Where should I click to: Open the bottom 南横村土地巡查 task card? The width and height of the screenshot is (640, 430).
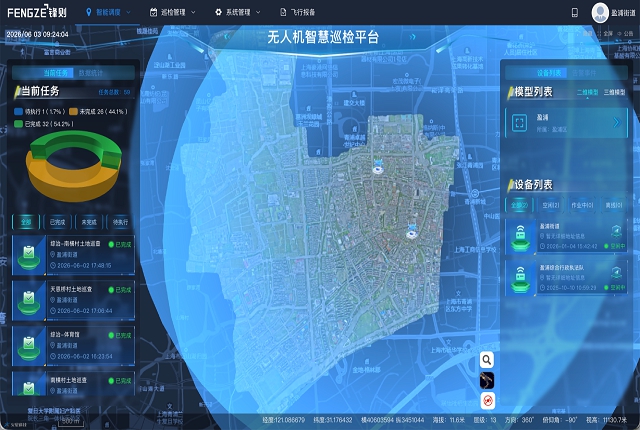pos(73,383)
